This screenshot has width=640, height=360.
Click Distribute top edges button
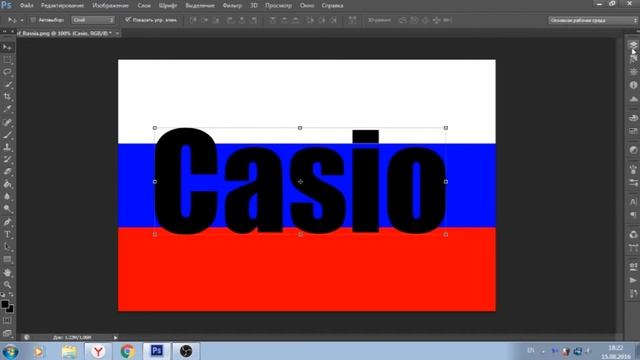coord(273,20)
